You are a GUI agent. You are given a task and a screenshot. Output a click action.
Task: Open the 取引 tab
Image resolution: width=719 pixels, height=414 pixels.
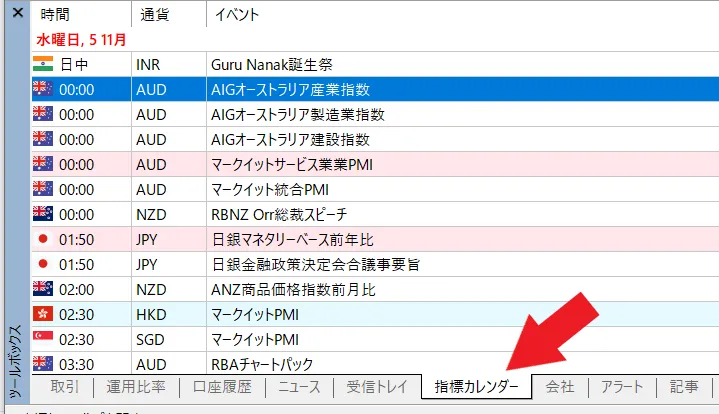coord(65,387)
